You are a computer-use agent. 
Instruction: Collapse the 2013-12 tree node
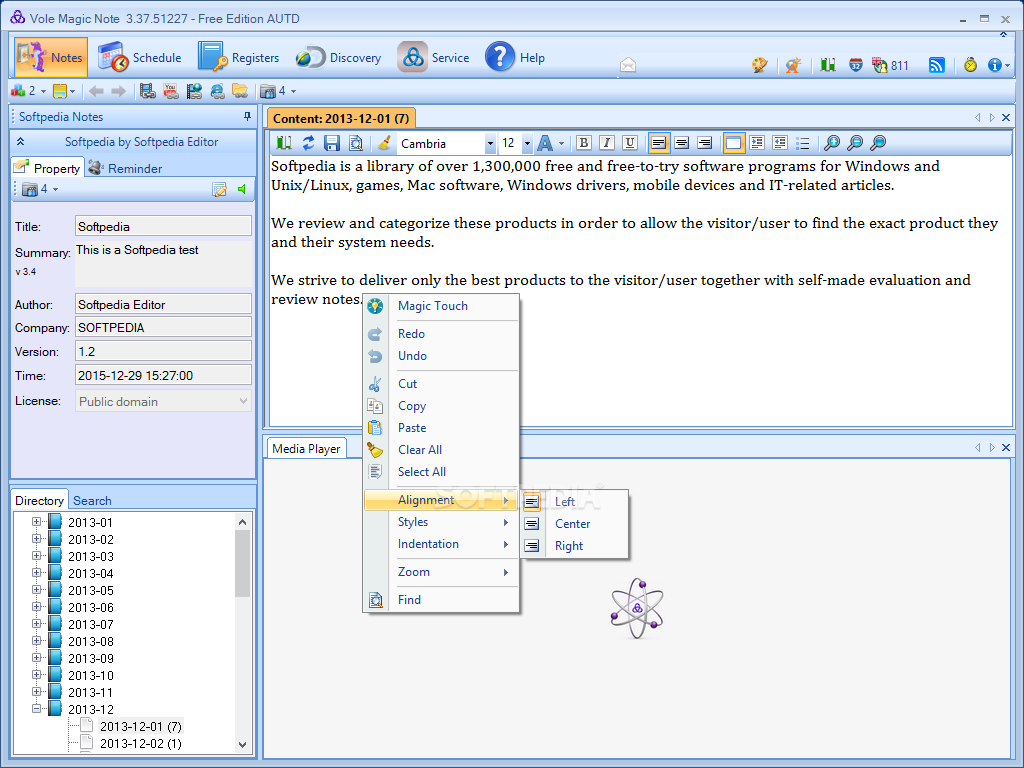37,709
